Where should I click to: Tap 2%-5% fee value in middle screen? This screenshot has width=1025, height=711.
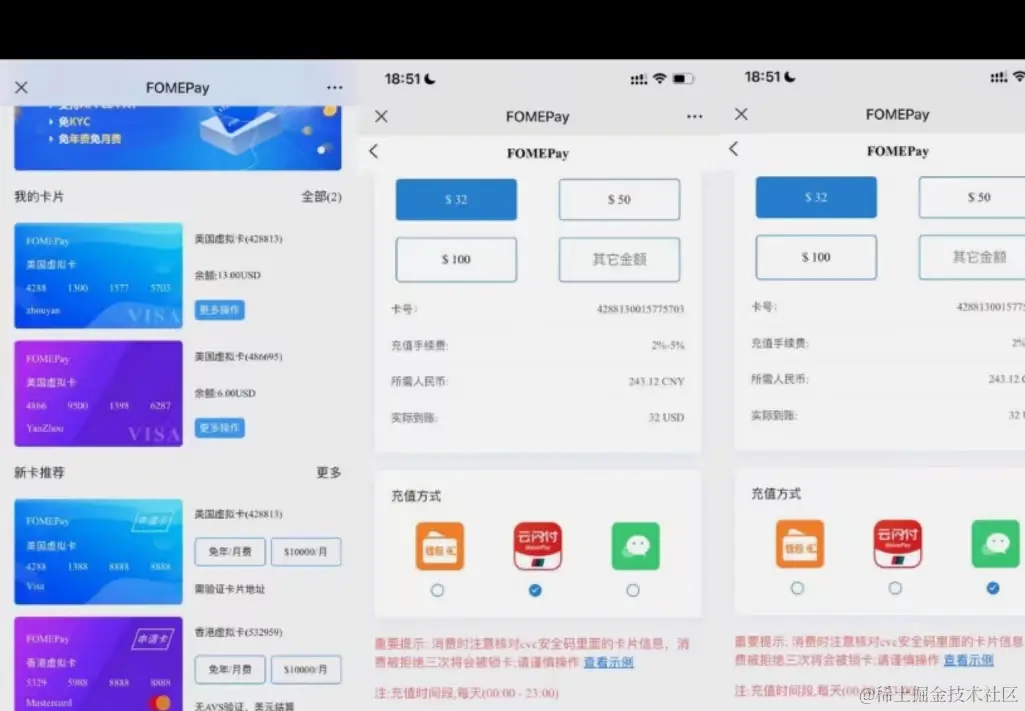667,345
